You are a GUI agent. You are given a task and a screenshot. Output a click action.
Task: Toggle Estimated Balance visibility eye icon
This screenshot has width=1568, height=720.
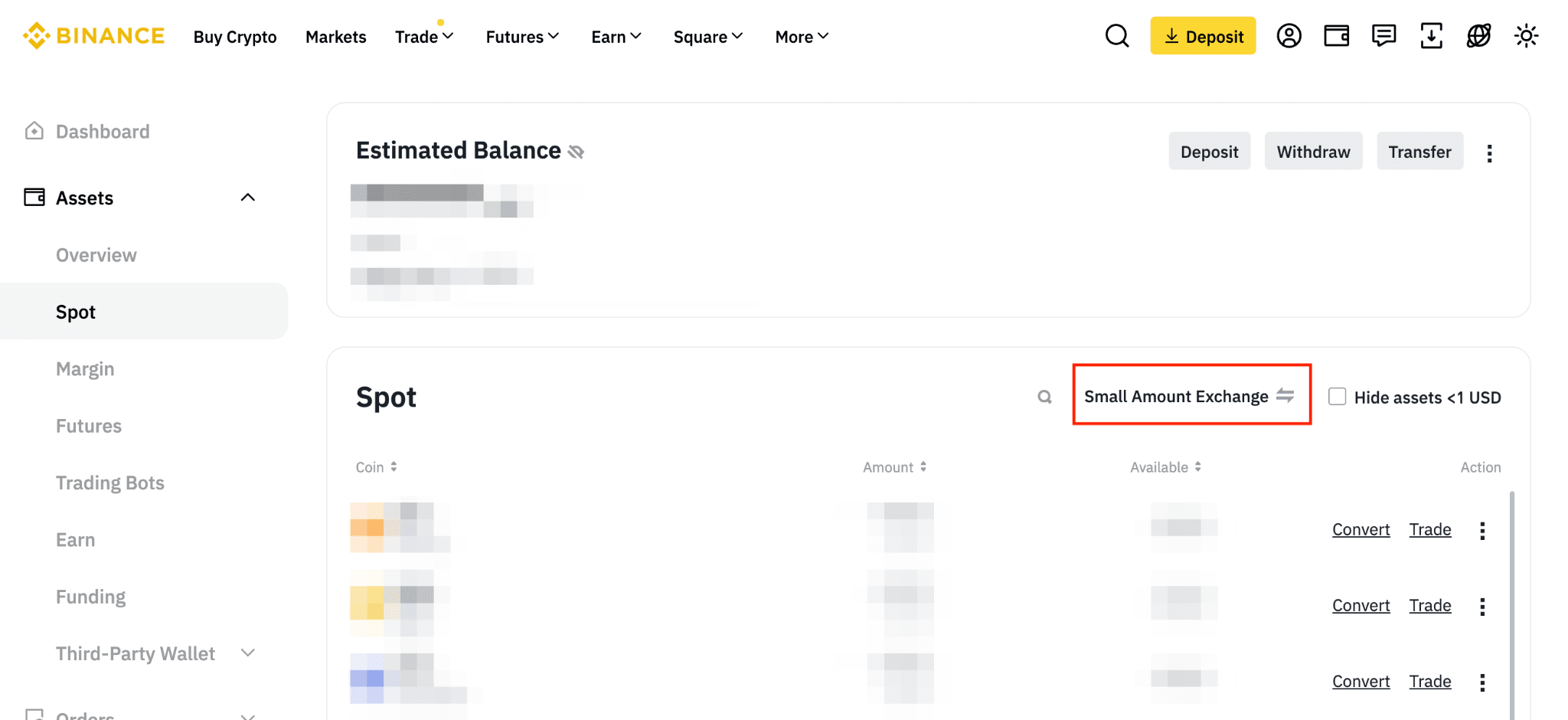point(576,152)
